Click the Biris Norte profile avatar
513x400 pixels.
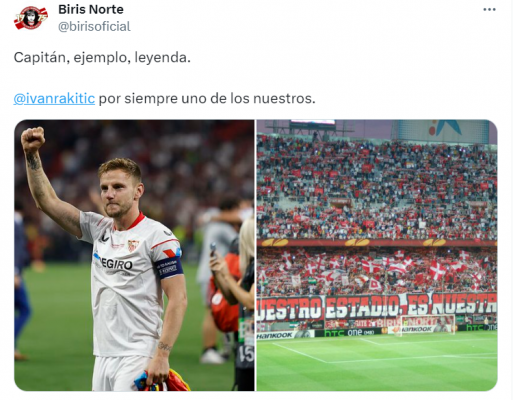[x=31, y=18]
